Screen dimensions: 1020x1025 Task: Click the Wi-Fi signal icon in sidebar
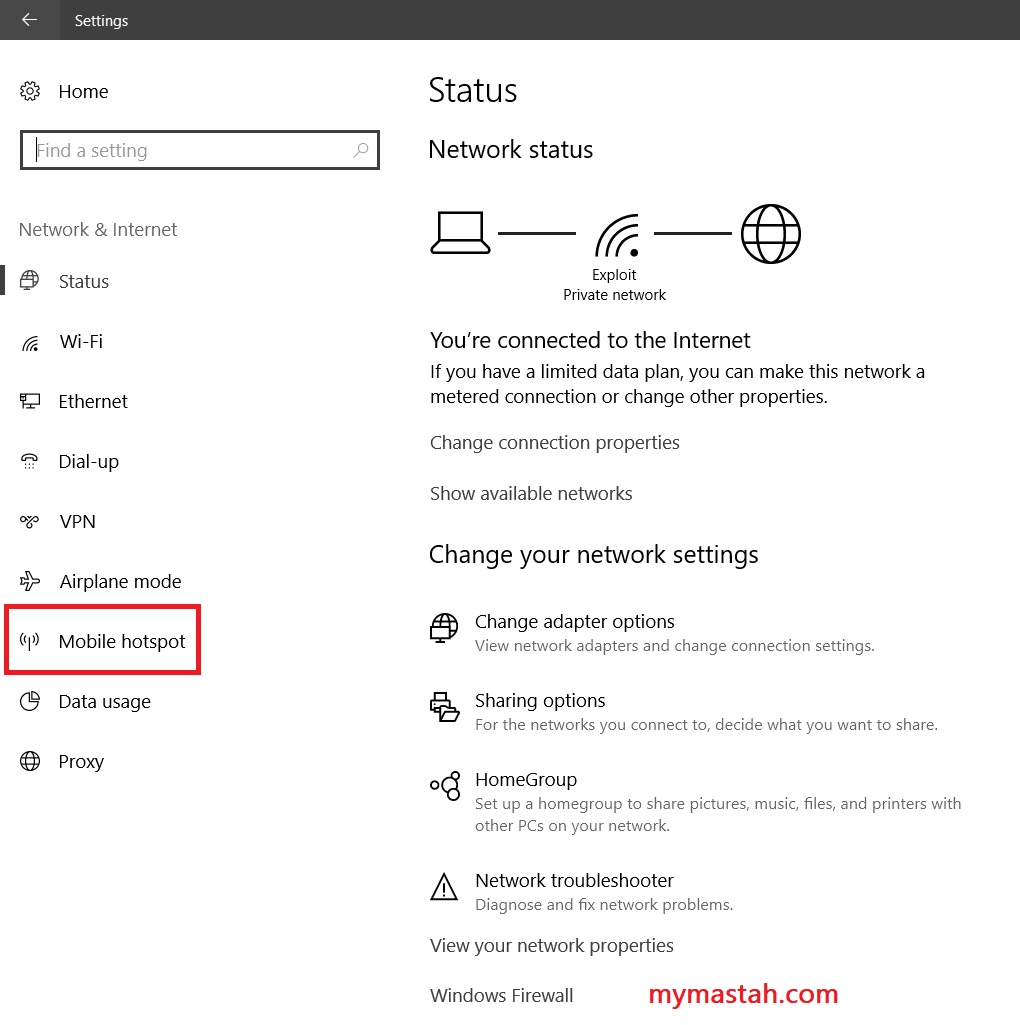tap(30, 342)
